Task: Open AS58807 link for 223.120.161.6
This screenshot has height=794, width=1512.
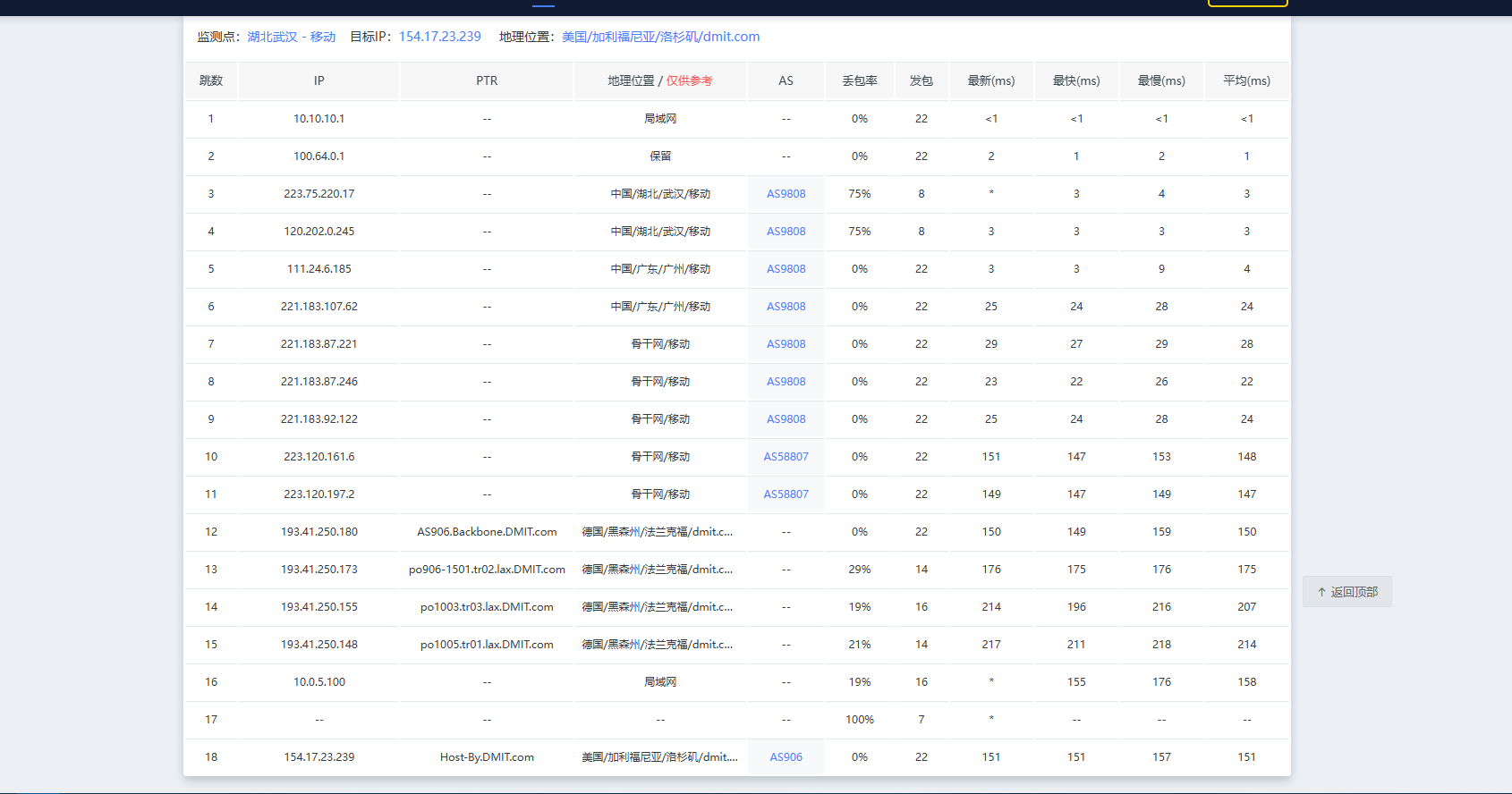Action: click(786, 457)
